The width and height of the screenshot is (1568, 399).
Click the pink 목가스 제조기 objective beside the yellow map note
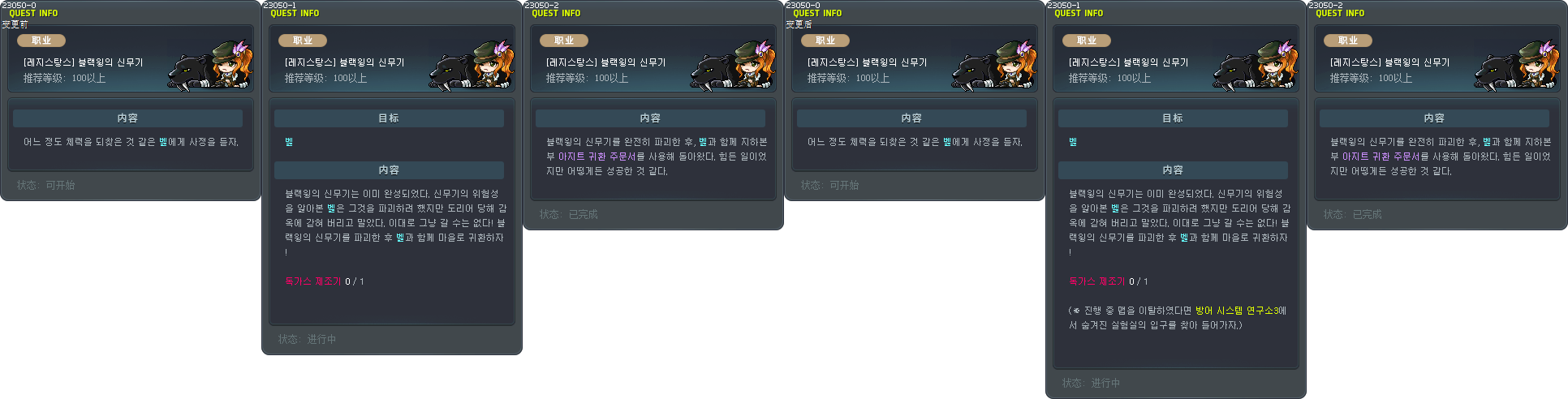pyautogui.click(x=1096, y=281)
